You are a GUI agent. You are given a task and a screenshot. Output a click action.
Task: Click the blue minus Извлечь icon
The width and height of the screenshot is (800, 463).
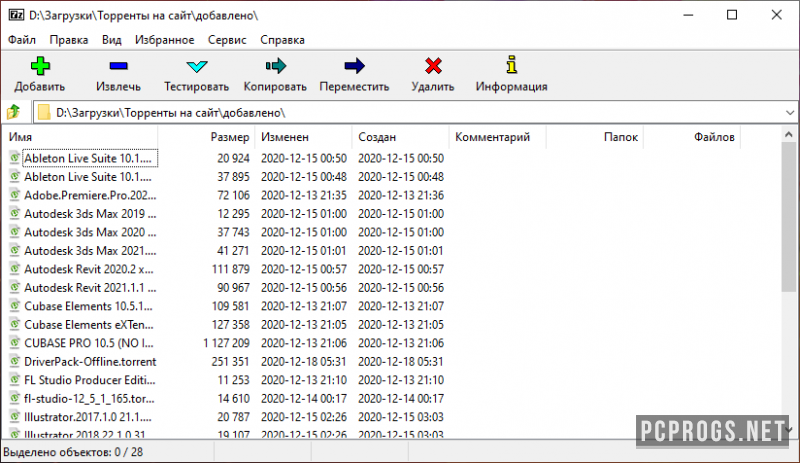(118, 66)
